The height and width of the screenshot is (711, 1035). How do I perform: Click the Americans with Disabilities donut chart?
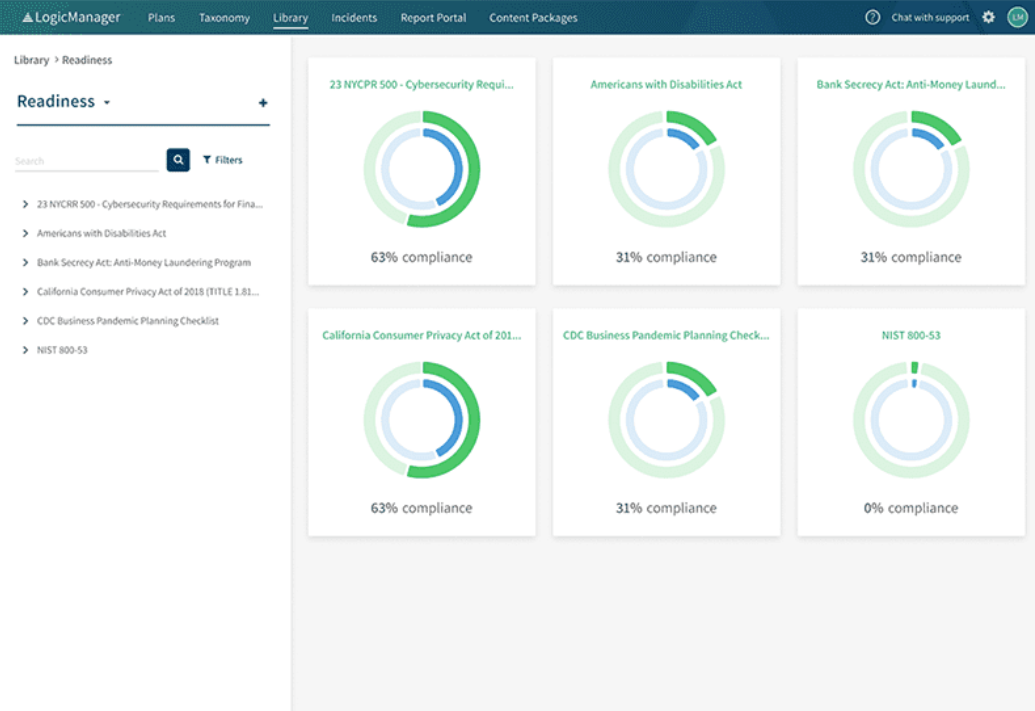tap(666, 169)
